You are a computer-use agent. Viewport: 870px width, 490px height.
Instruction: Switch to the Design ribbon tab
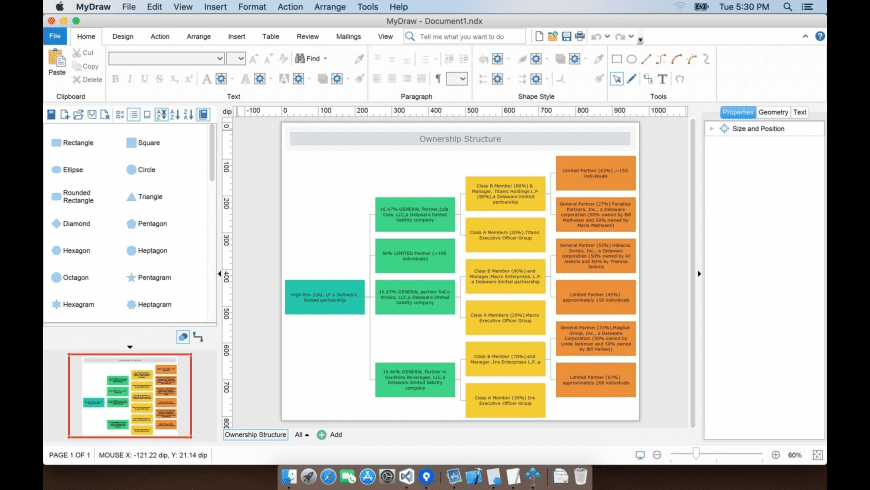pos(123,37)
